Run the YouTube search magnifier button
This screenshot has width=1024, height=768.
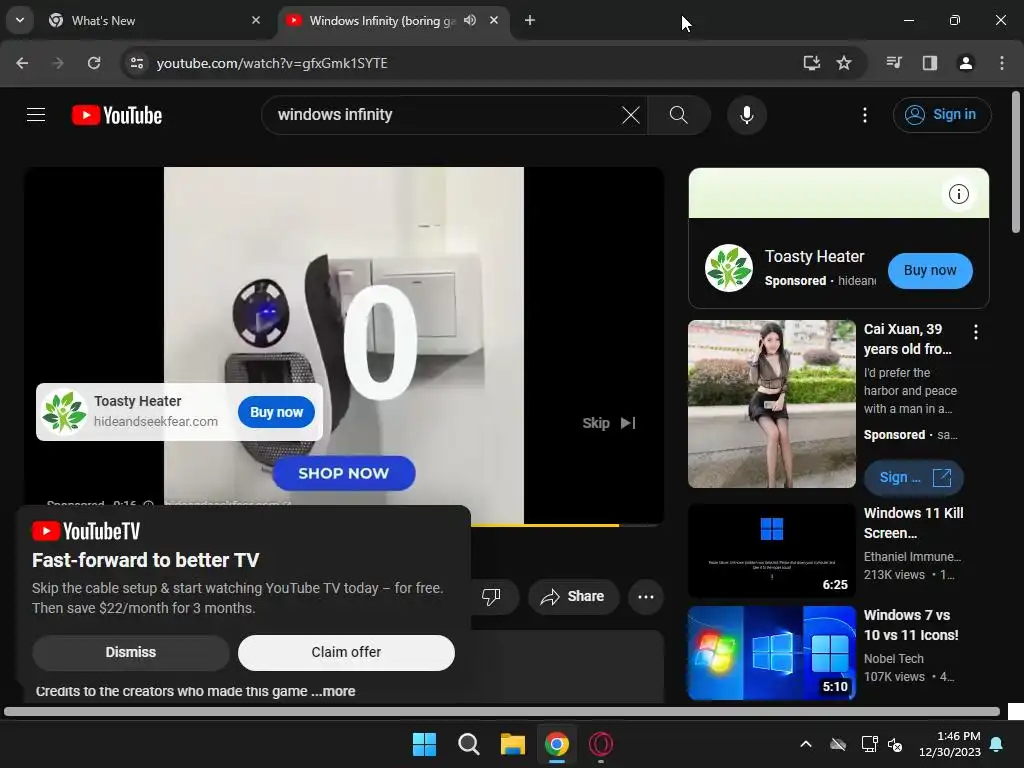tap(679, 115)
